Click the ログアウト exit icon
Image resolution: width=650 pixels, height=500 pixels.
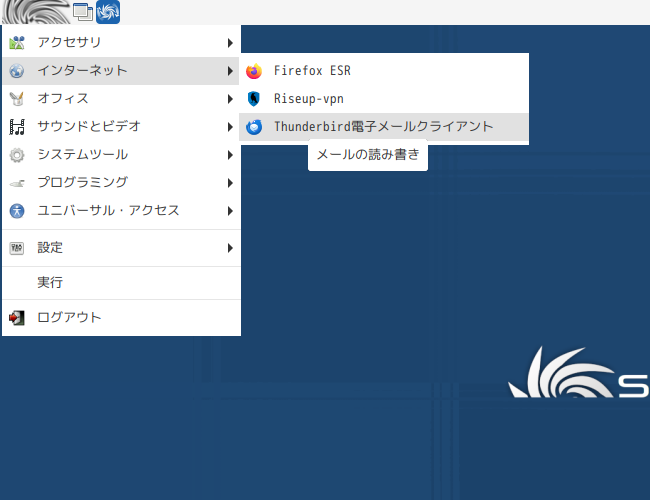(x=17, y=318)
